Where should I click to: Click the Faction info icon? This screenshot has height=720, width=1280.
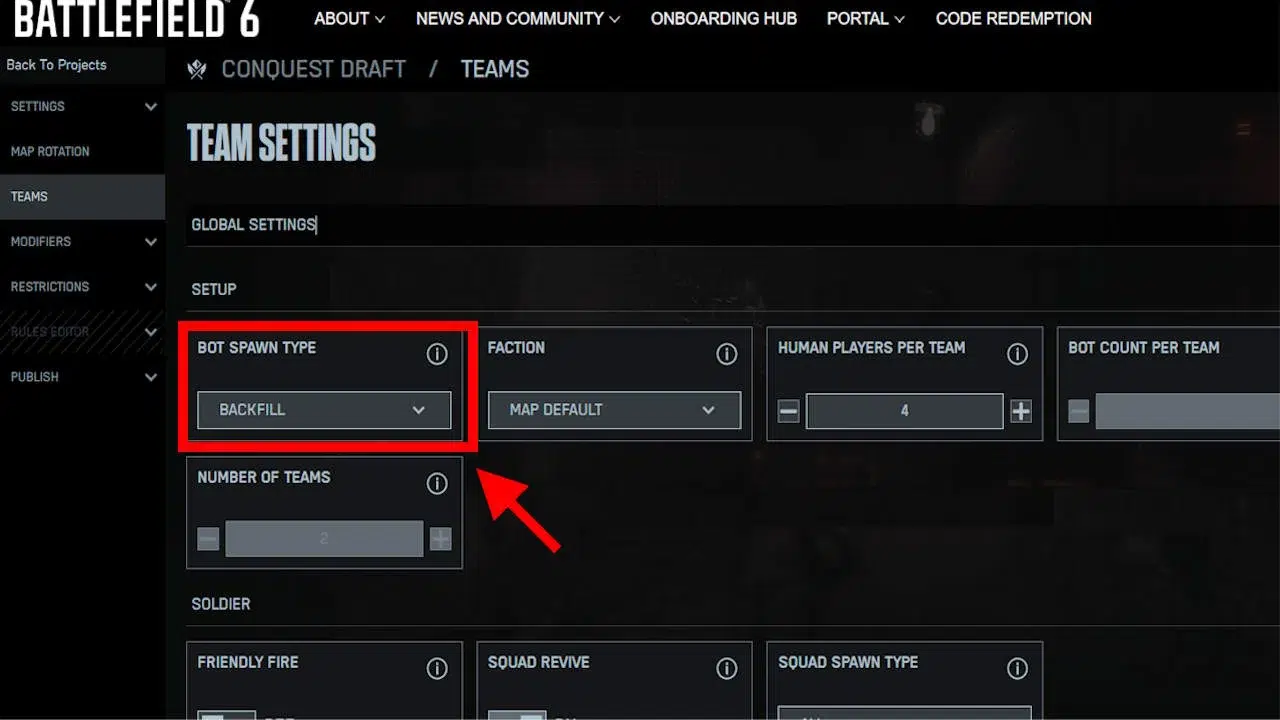pos(727,354)
